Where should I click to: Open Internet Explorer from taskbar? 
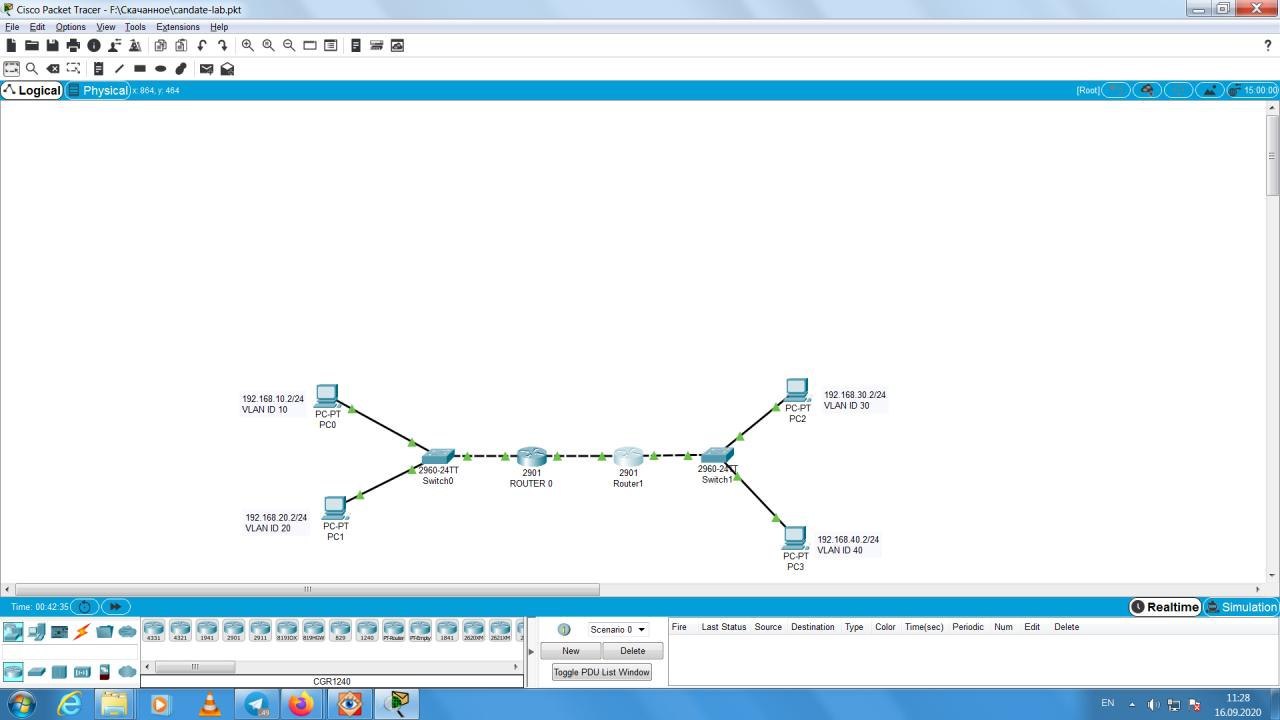[x=70, y=704]
